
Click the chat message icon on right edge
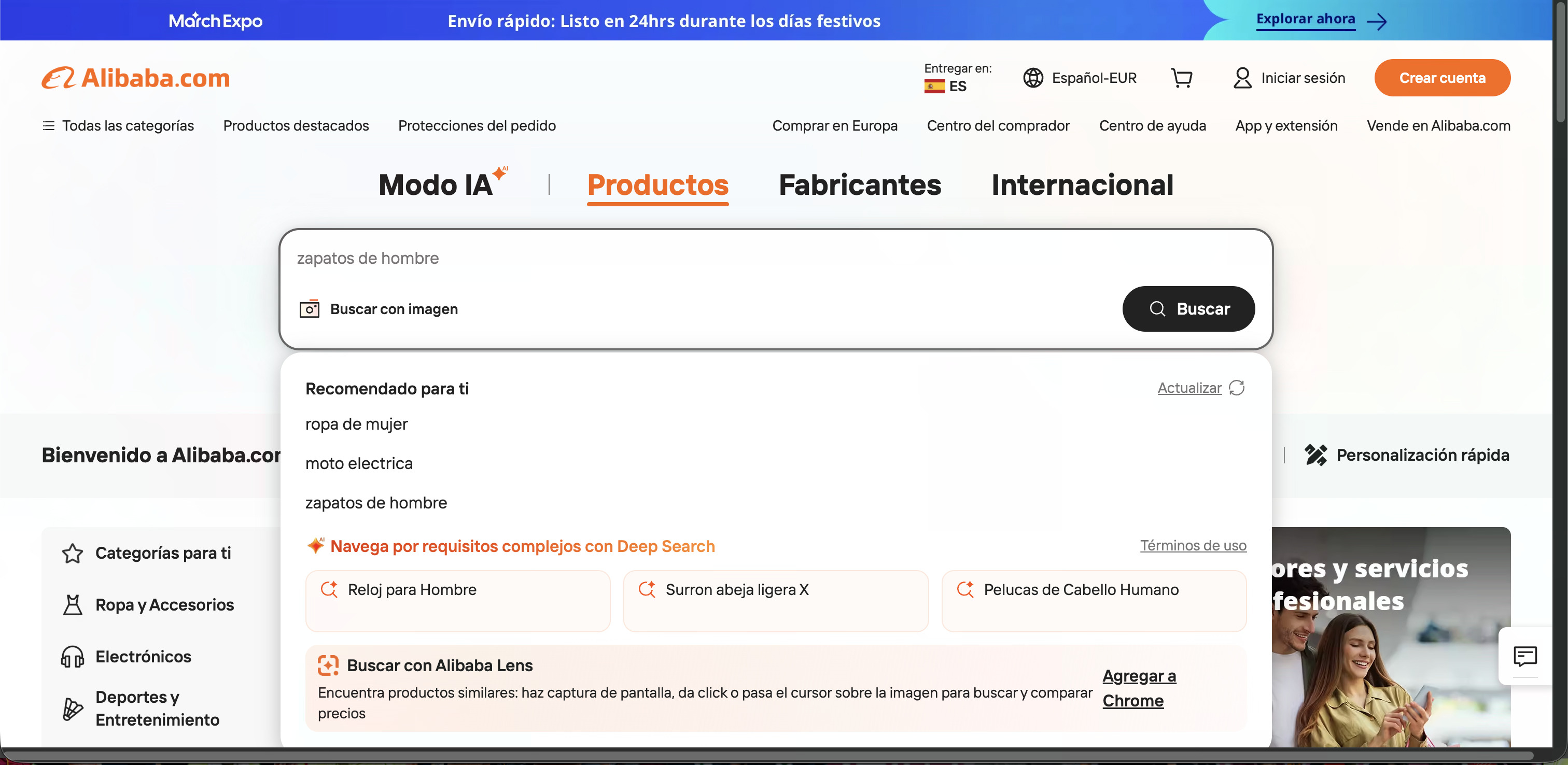tap(1525, 656)
